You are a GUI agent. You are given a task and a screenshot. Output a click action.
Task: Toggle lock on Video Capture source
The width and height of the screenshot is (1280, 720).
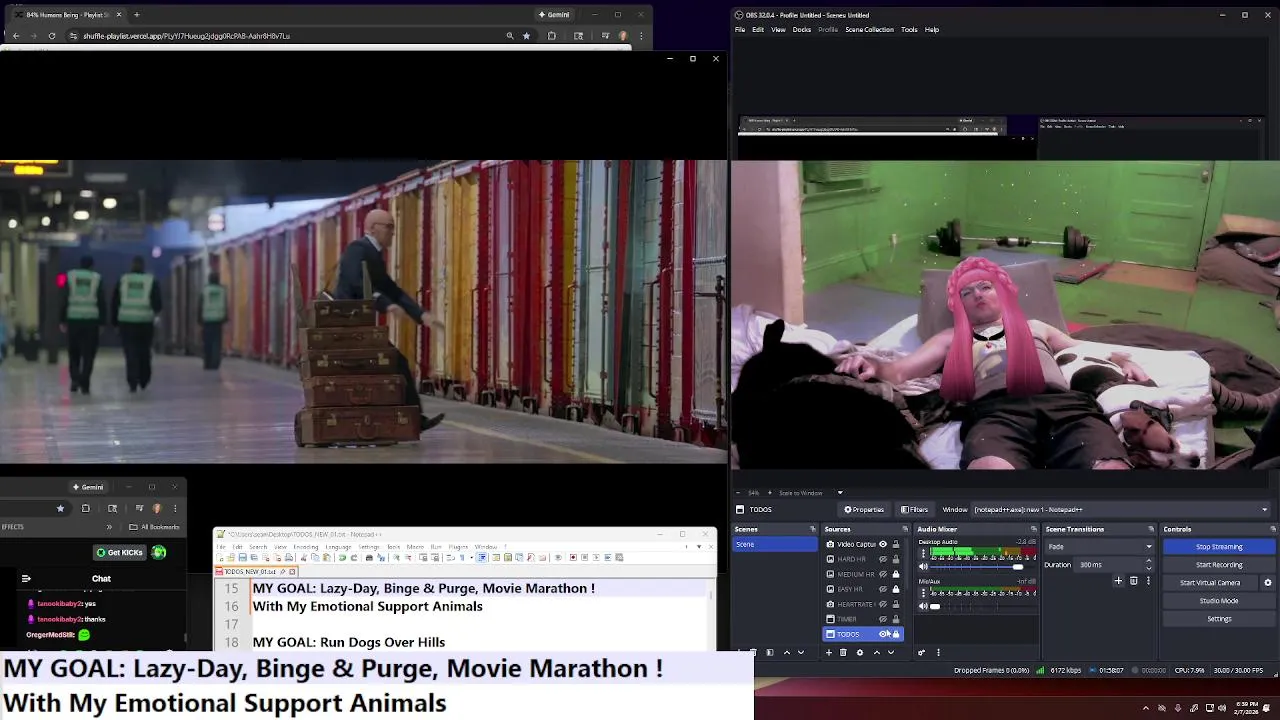(x=896, y=544)
